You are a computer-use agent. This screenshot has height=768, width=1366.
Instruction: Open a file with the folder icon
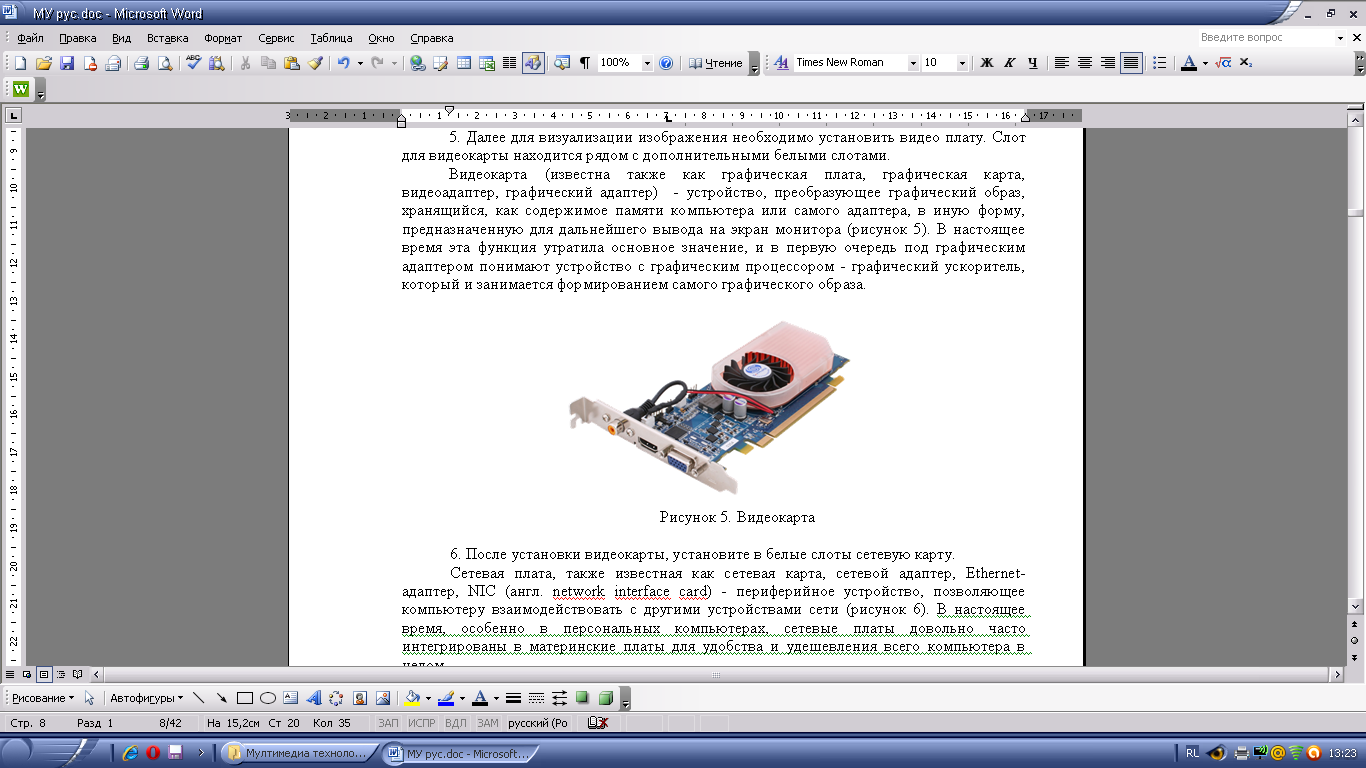(x=44, y=63)
